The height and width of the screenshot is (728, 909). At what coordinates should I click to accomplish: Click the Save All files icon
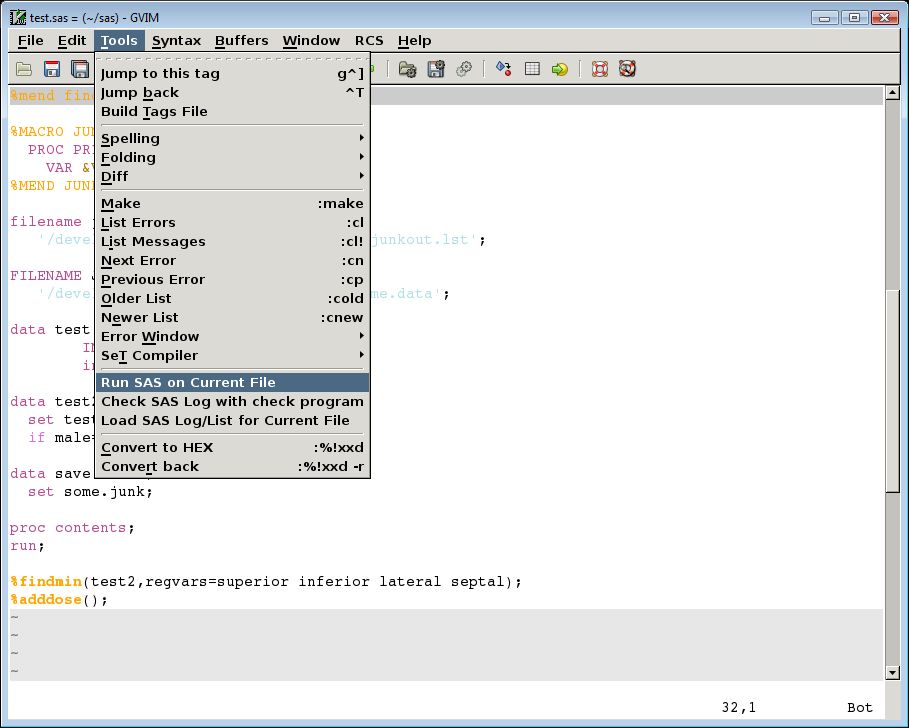[80, 70]
